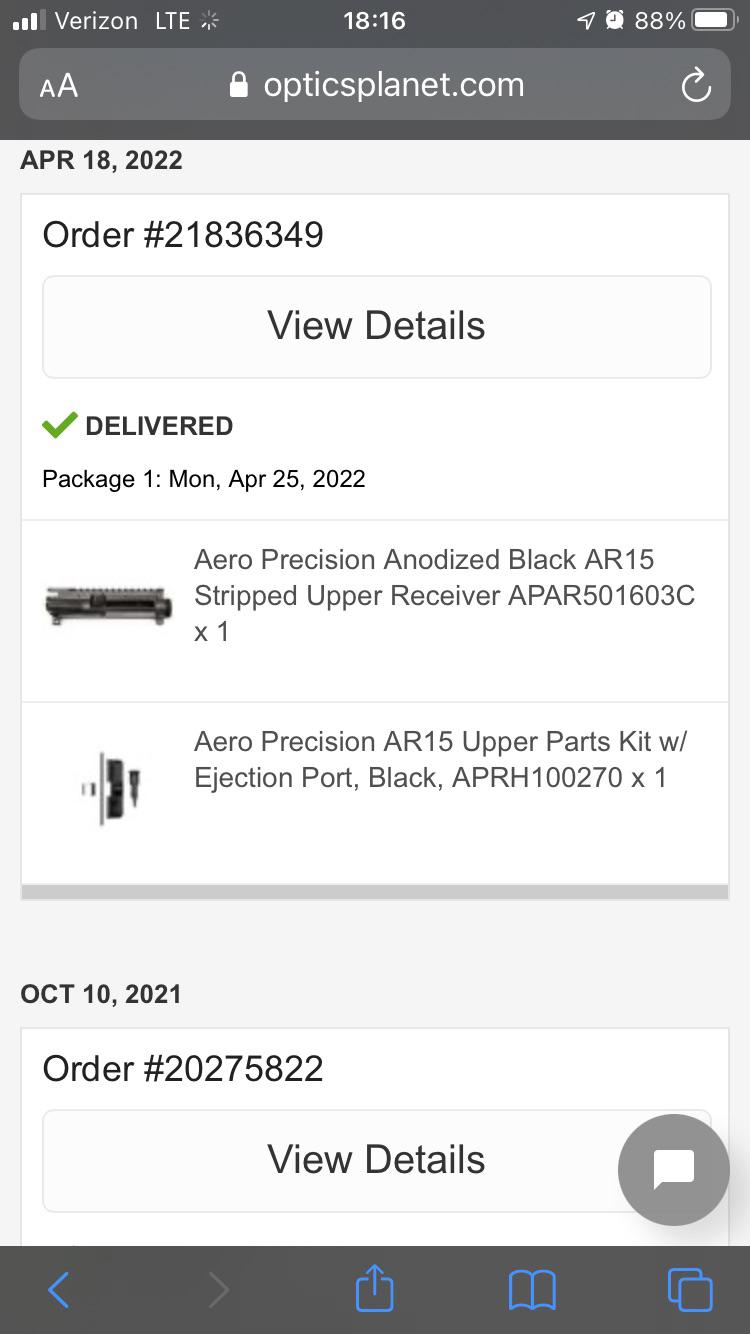The image size is (750, 1334).
Task: Tap the Order #20275822 heading
Action: [x=183, y=1069]
